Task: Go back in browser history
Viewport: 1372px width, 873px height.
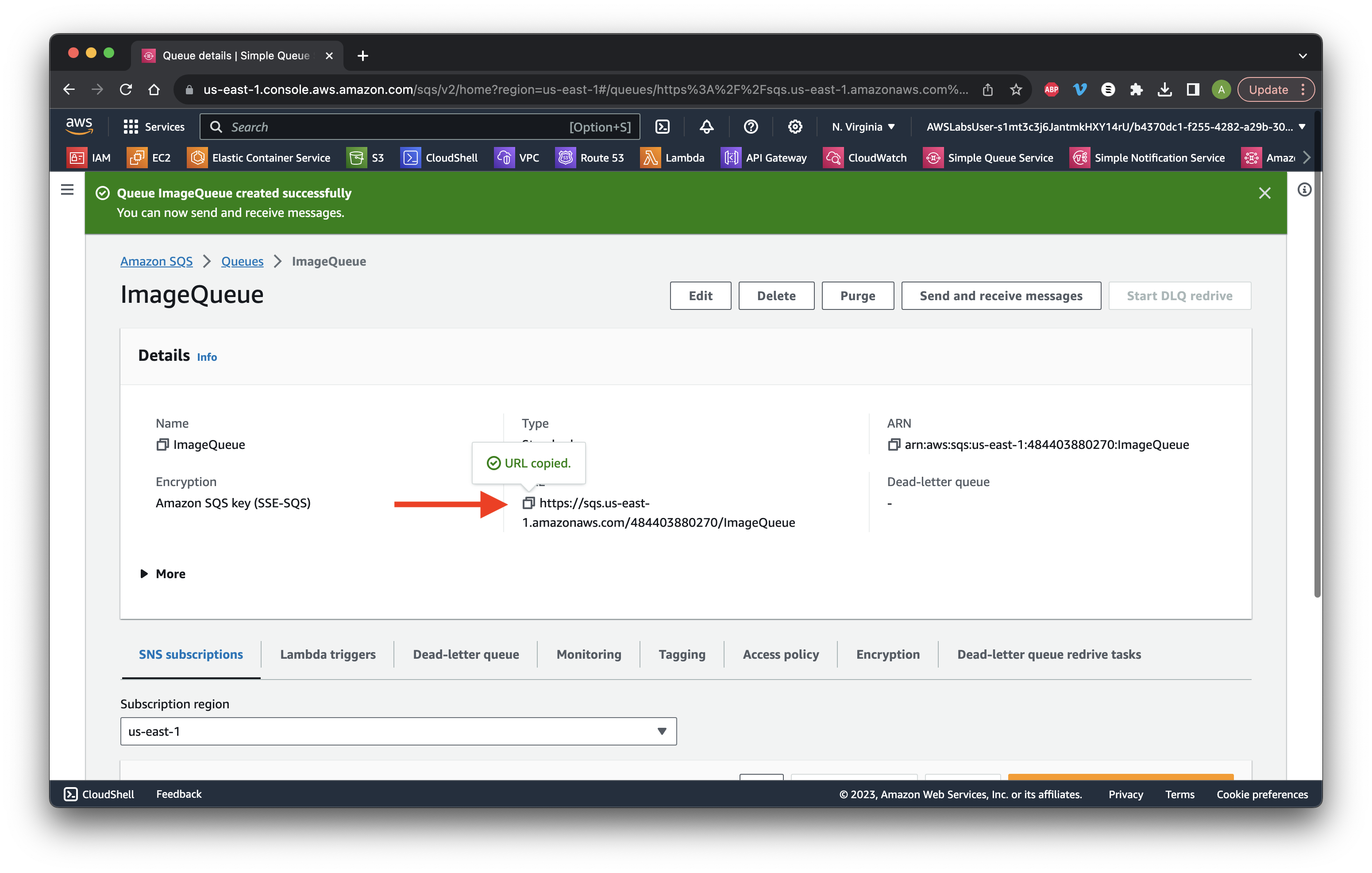Action: point(69,89)
